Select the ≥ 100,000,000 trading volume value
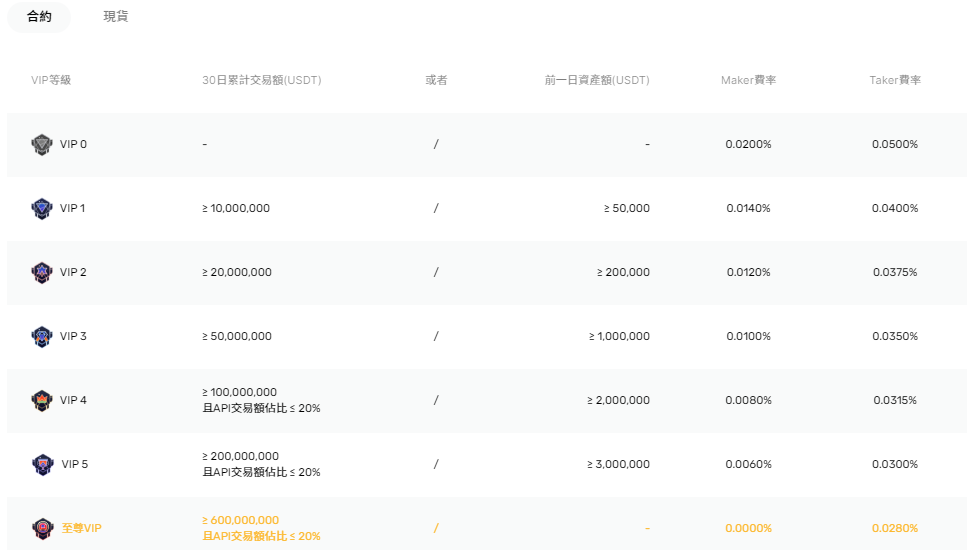 [239, 392]
